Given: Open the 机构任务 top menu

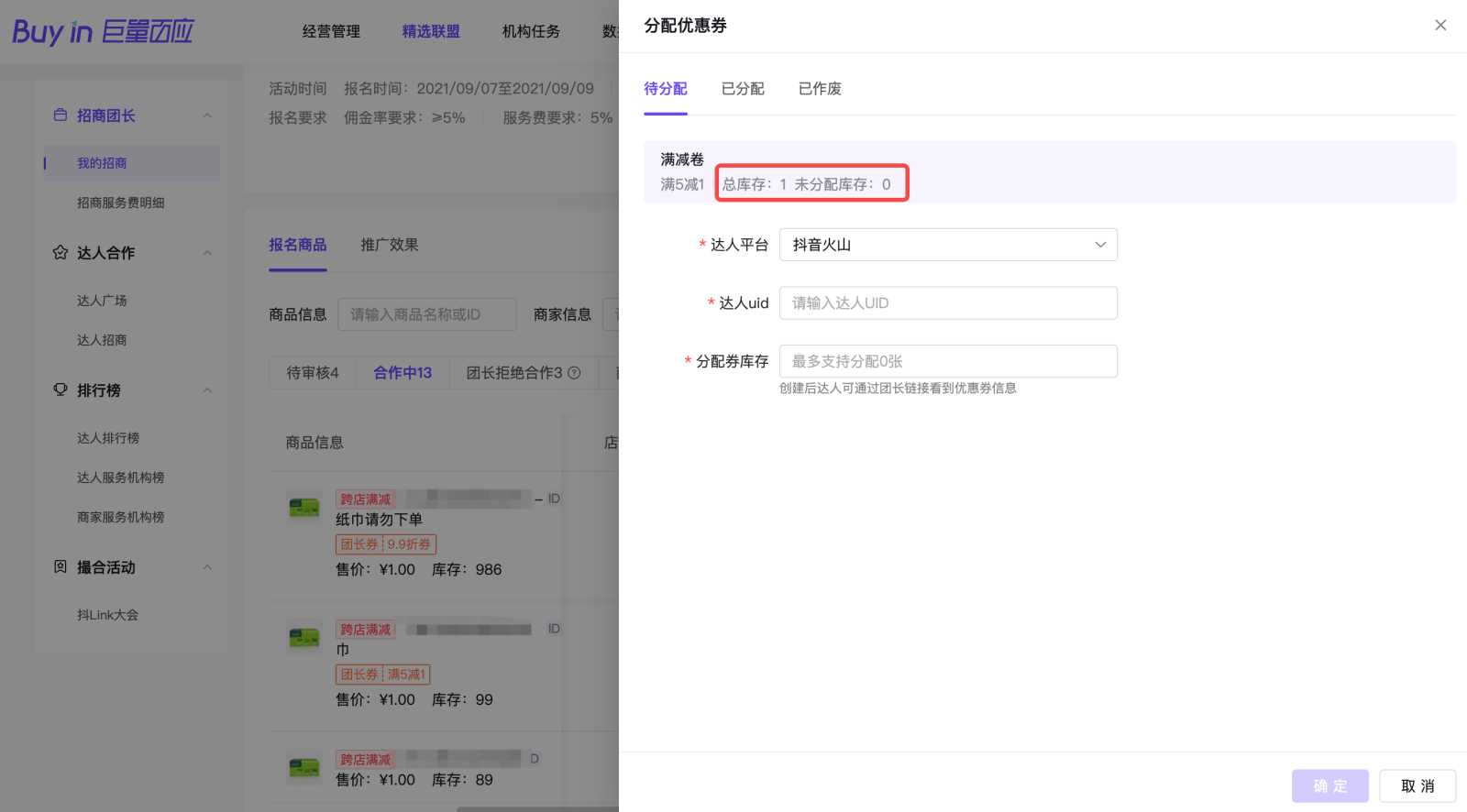Looking at the screenshot, I should [531, 31].
